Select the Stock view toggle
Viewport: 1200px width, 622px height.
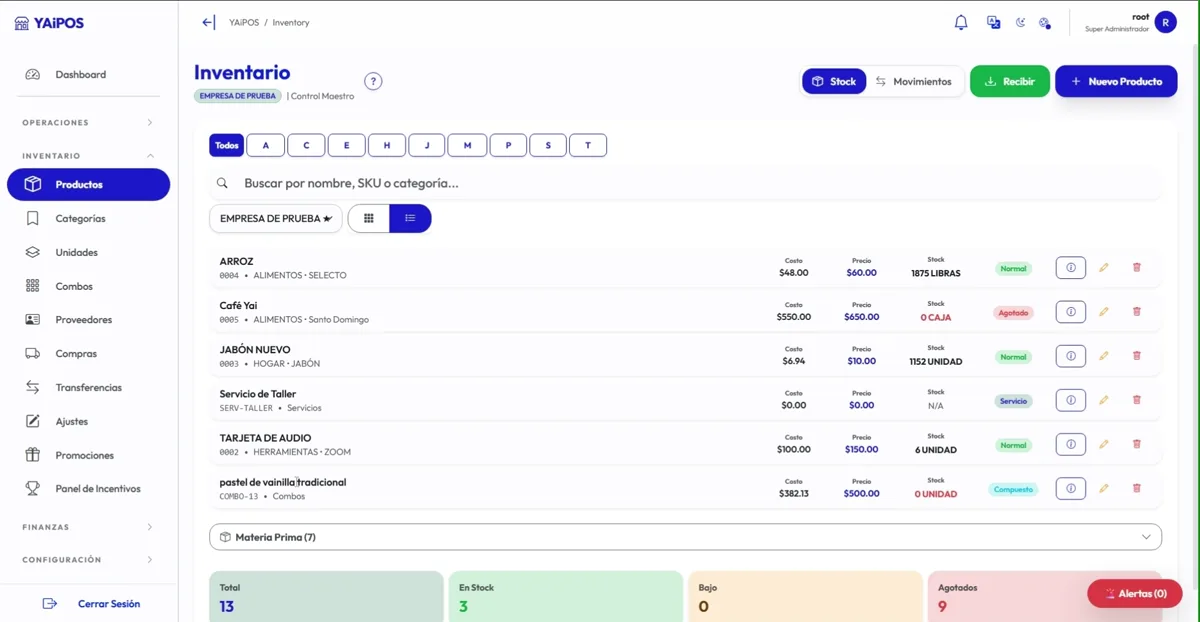tap(834, 81)
